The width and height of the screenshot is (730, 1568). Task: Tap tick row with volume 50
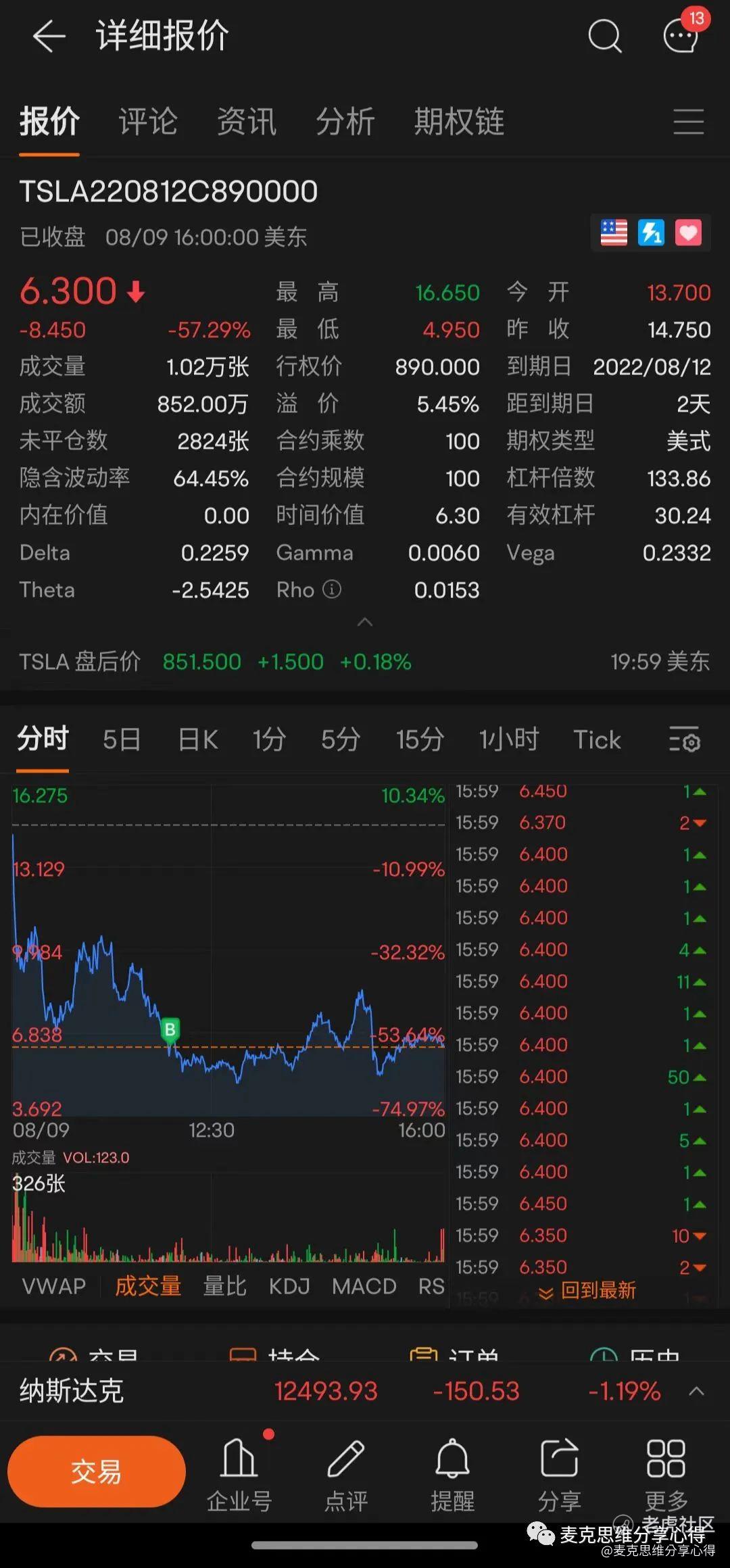point(581,1077)
